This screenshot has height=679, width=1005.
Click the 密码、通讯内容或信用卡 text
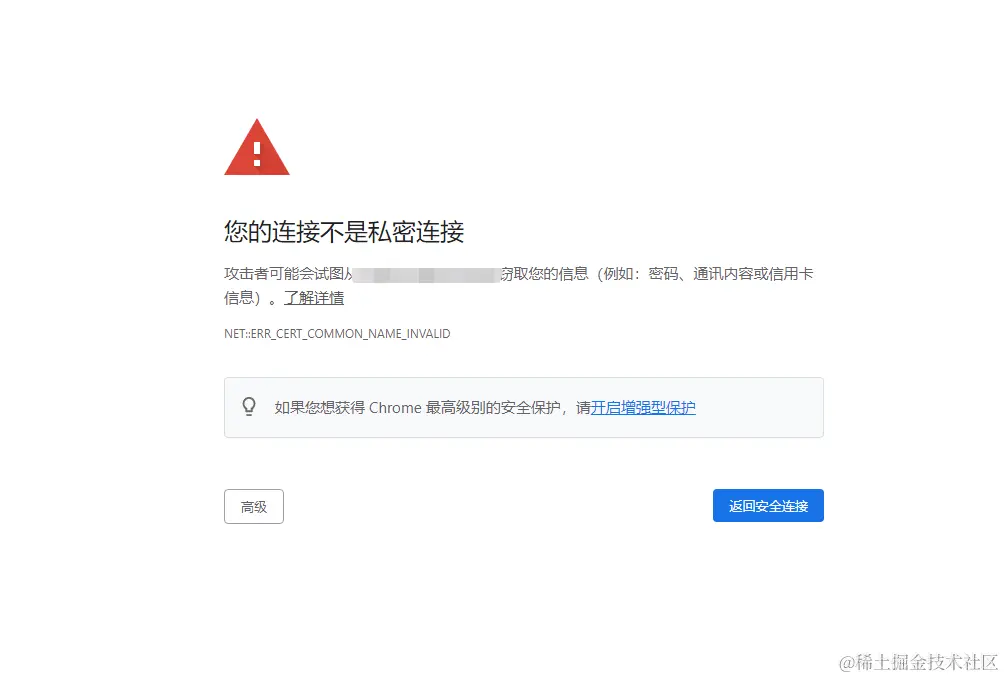[x=731, y=274]
